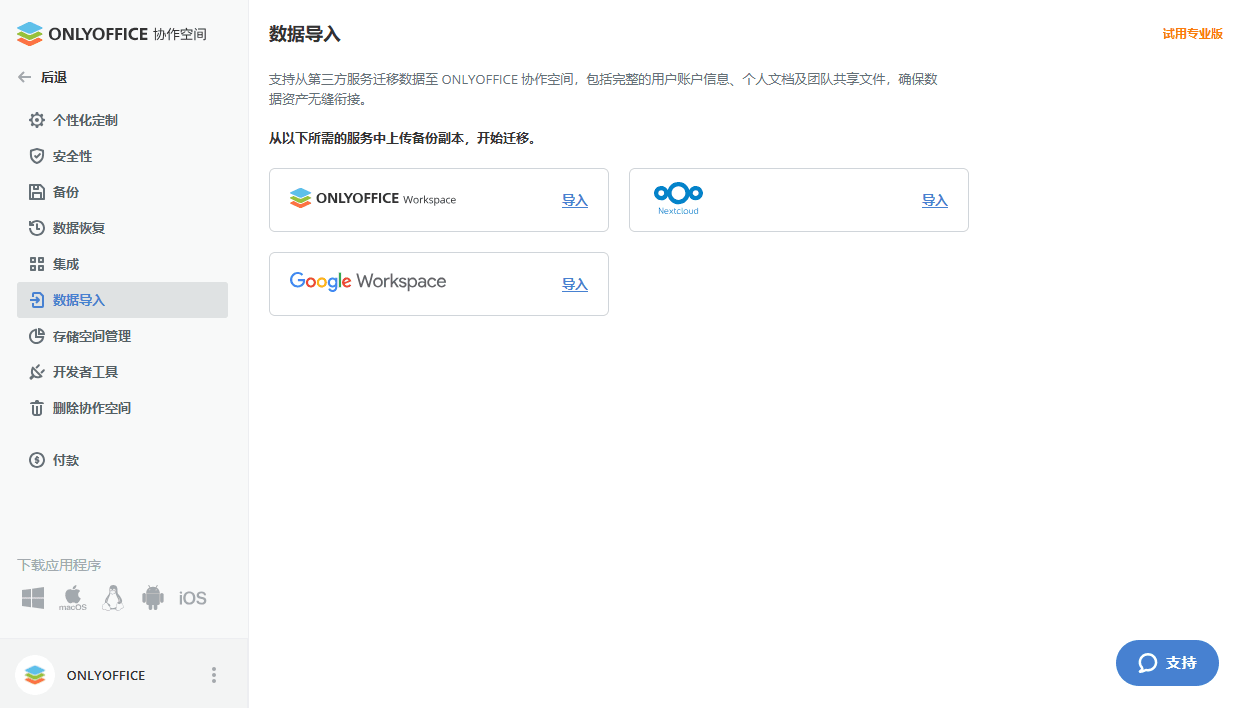Open the 支持 chat button
1240x708 pixels.
pos(1167,663)
